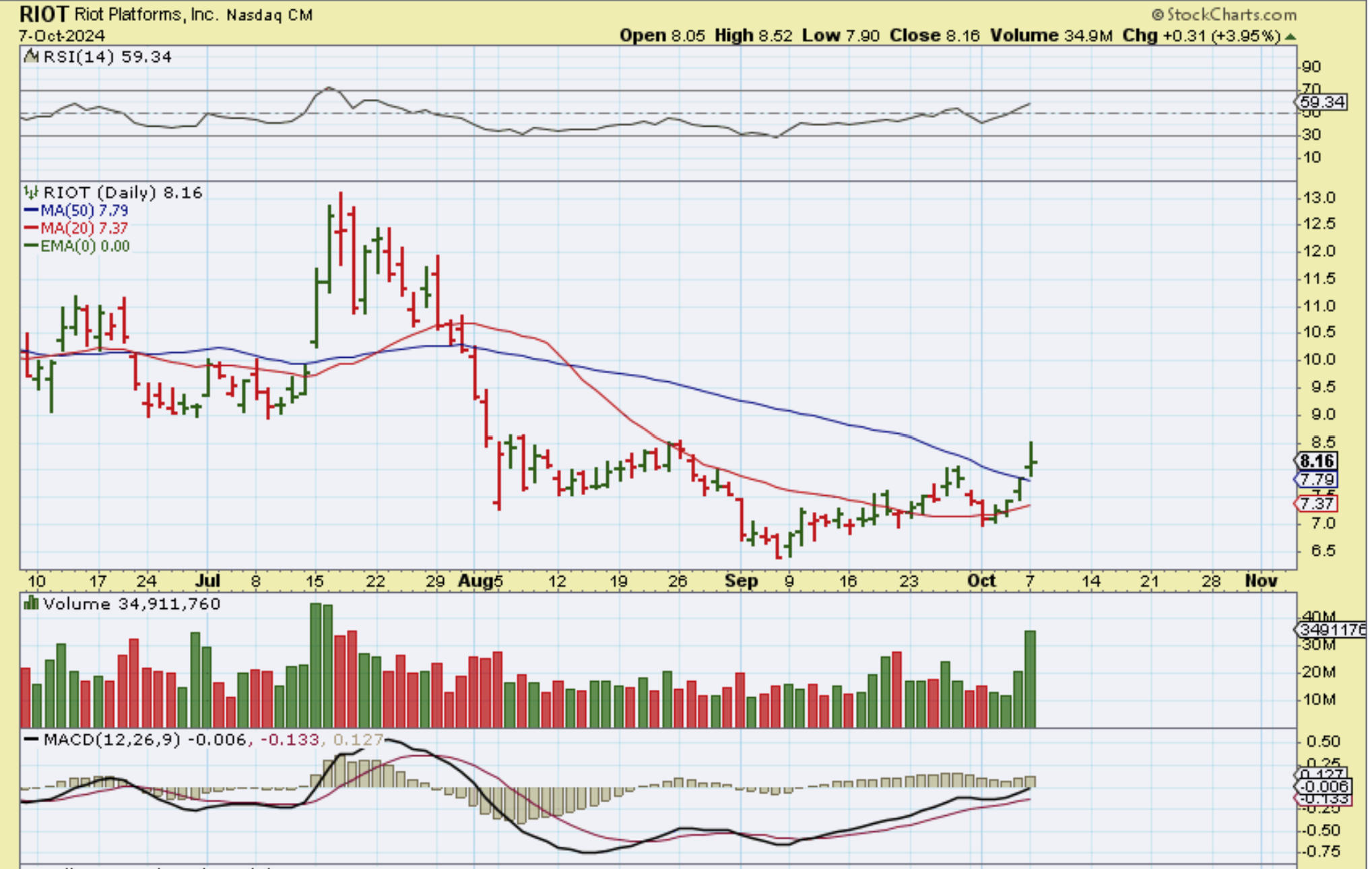Click the green EMA(0) legend line

click(x=31, y=246)
